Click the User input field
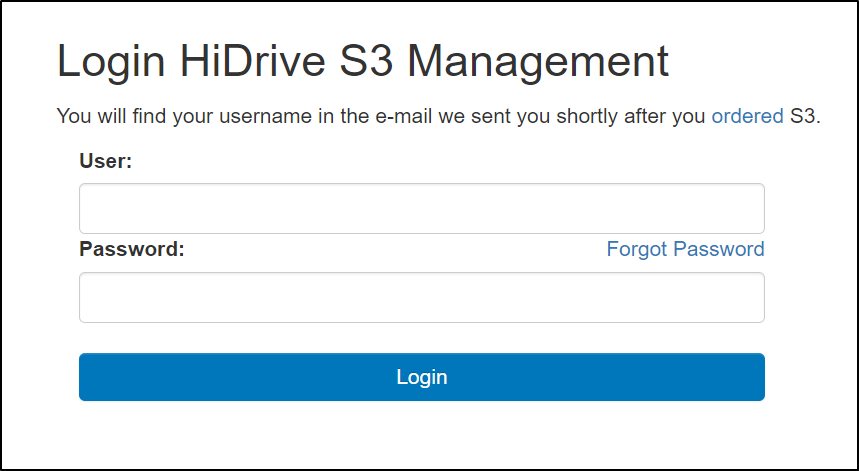This screenshot has height=471, width=859. click(x=422, y=209)
